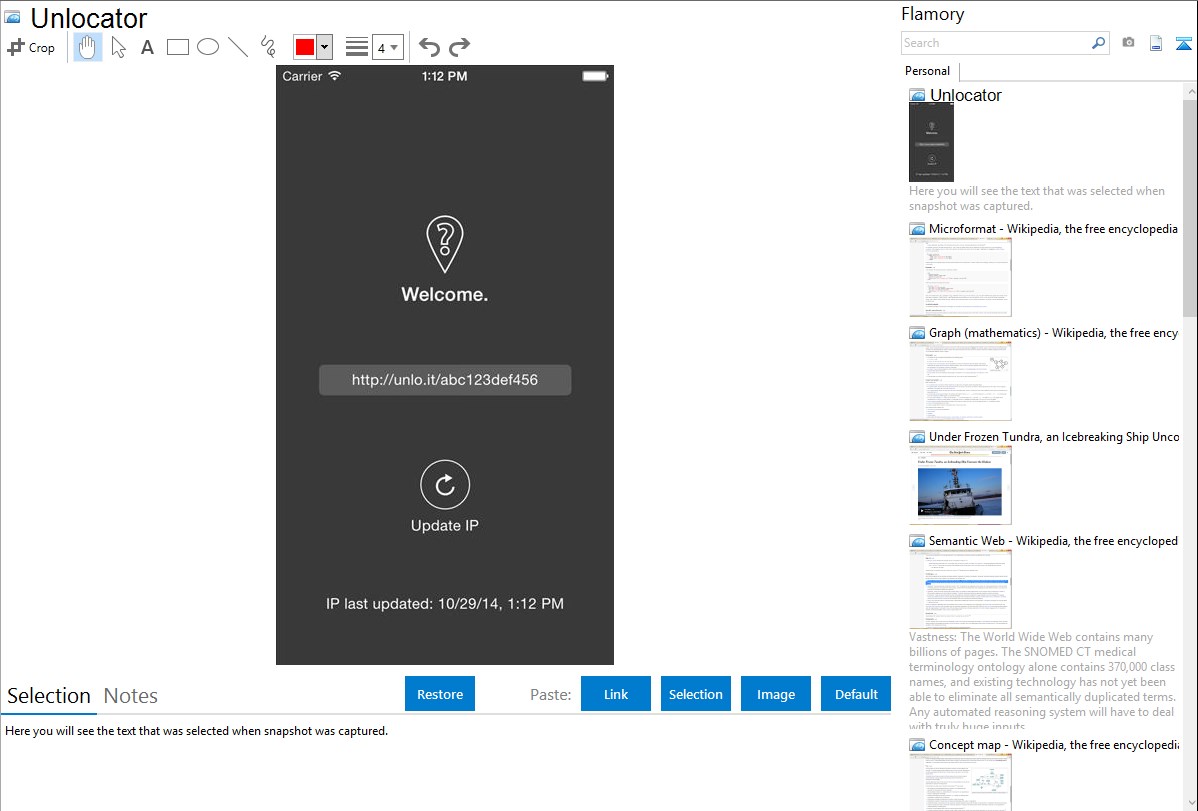Select the straight line tool

pyautogui.click(x=238, y=47)
